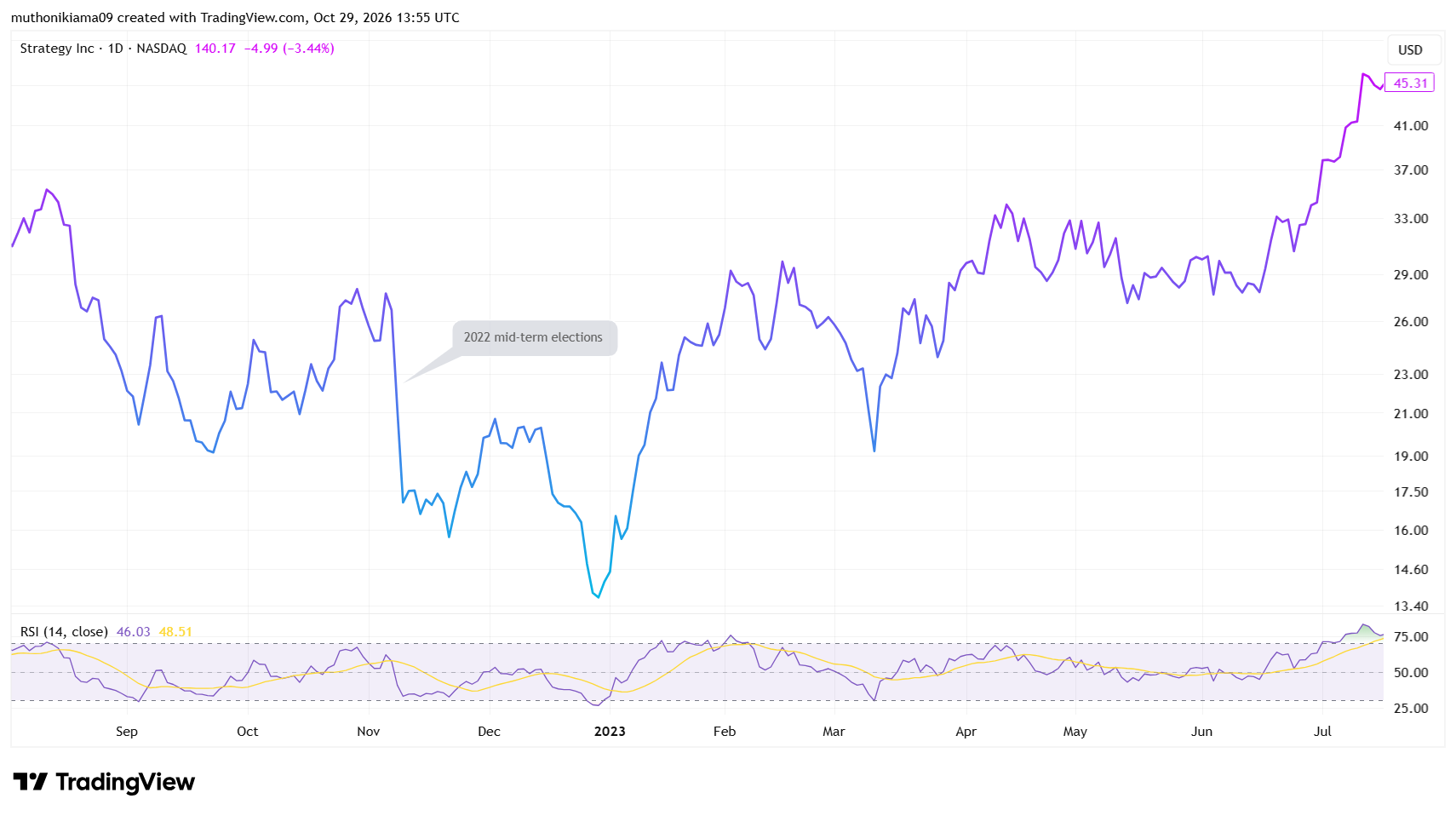Click the RSI moving average value 48.51
The width and height of the screenshot is (1456, 816).
176,632
